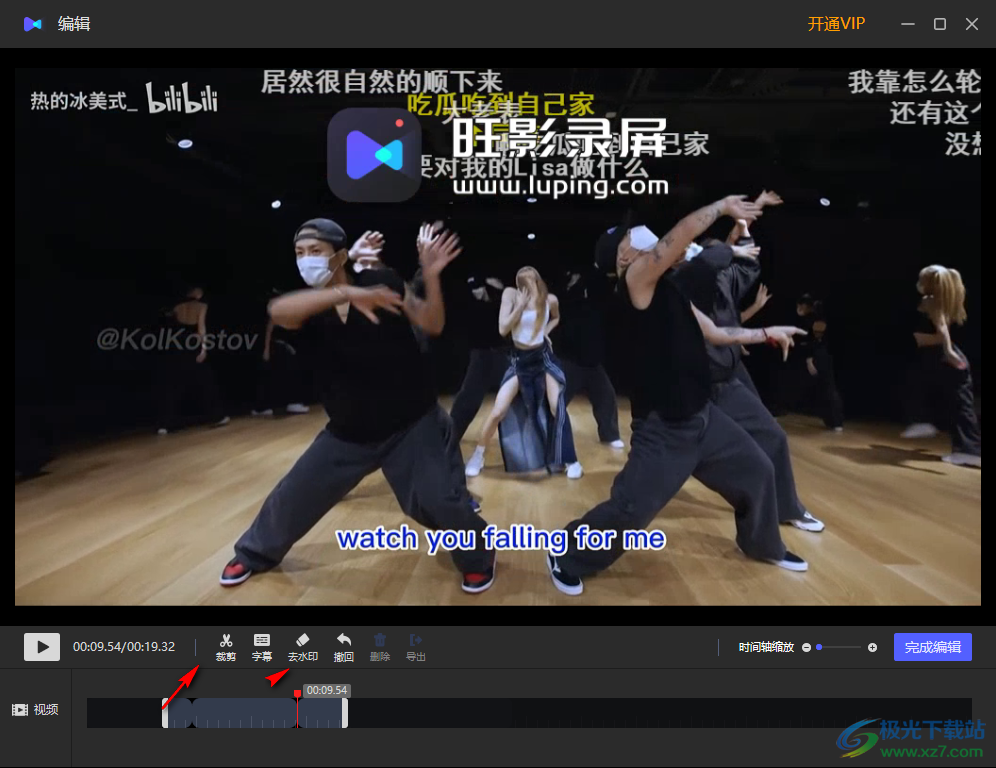Play the video preview
The height and width of the screenshot is (768, 996).
[x=42, y=647]
